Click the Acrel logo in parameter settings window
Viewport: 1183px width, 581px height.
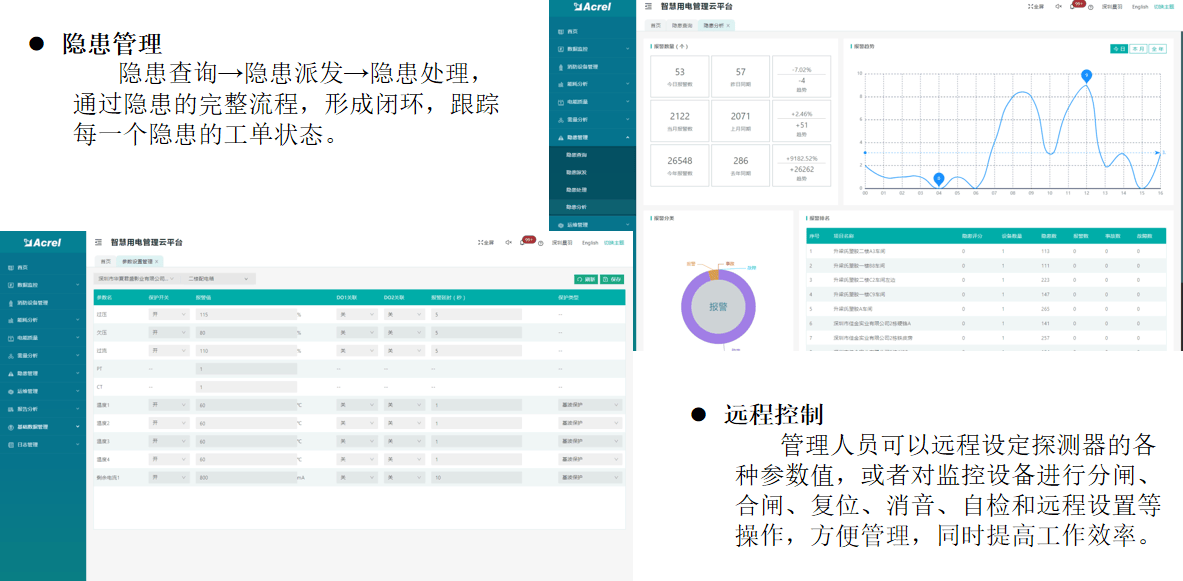point(43,242)
